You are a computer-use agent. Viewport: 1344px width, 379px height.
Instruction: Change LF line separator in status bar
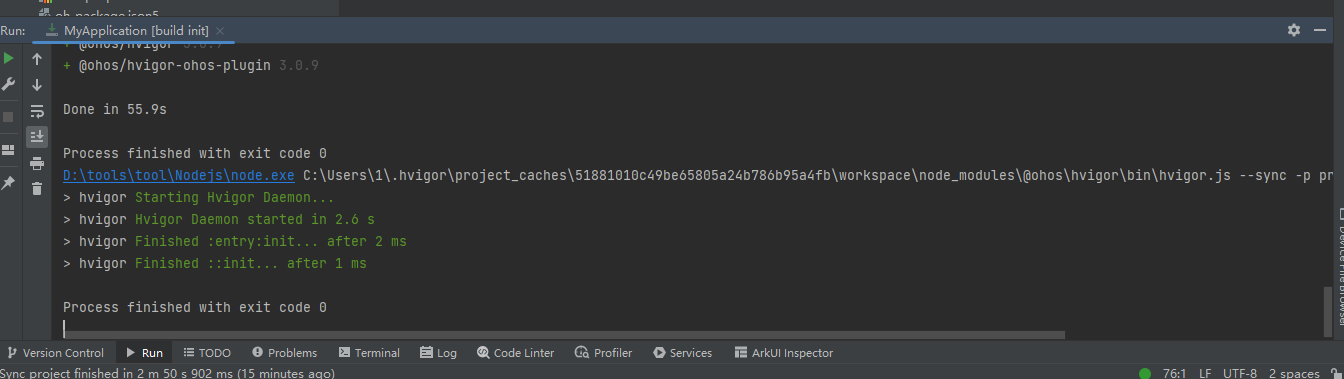coord(1205,373)
